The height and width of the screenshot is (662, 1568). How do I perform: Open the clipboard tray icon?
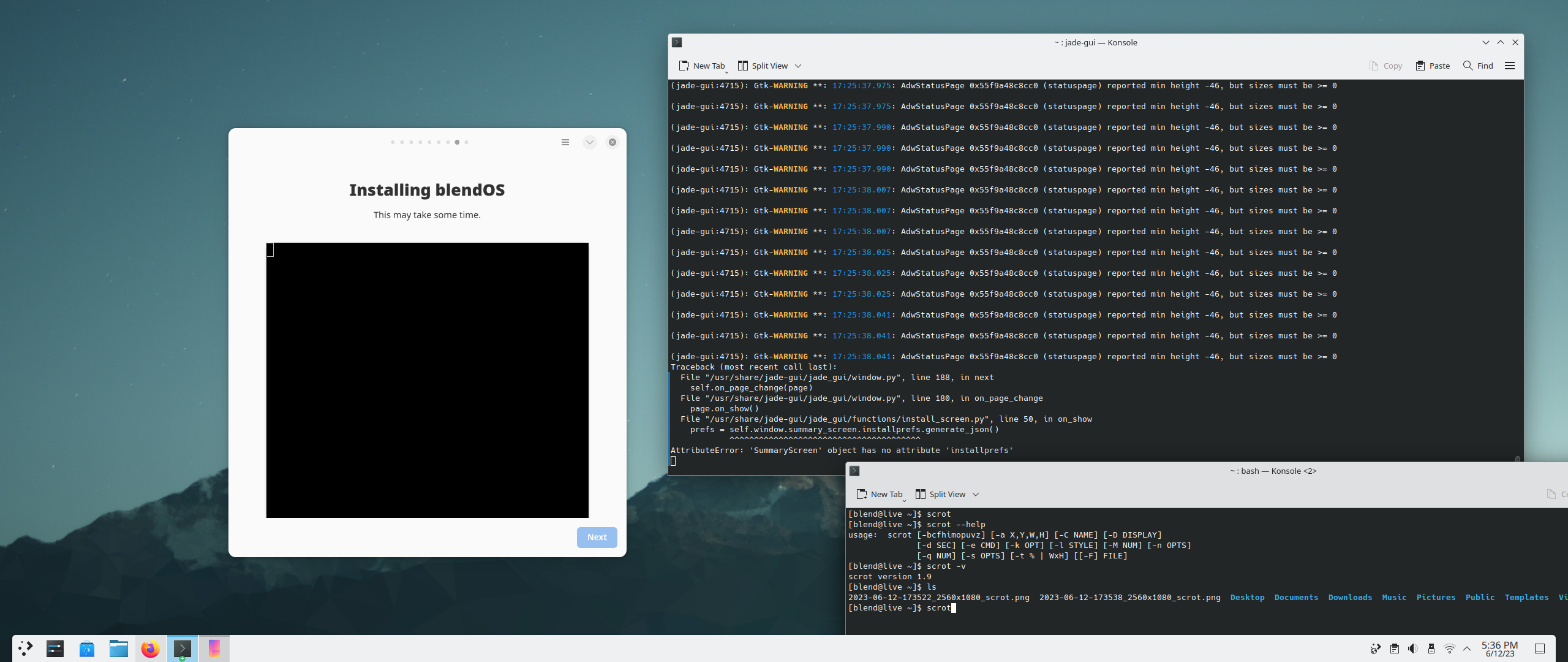tap(1394, 649)
